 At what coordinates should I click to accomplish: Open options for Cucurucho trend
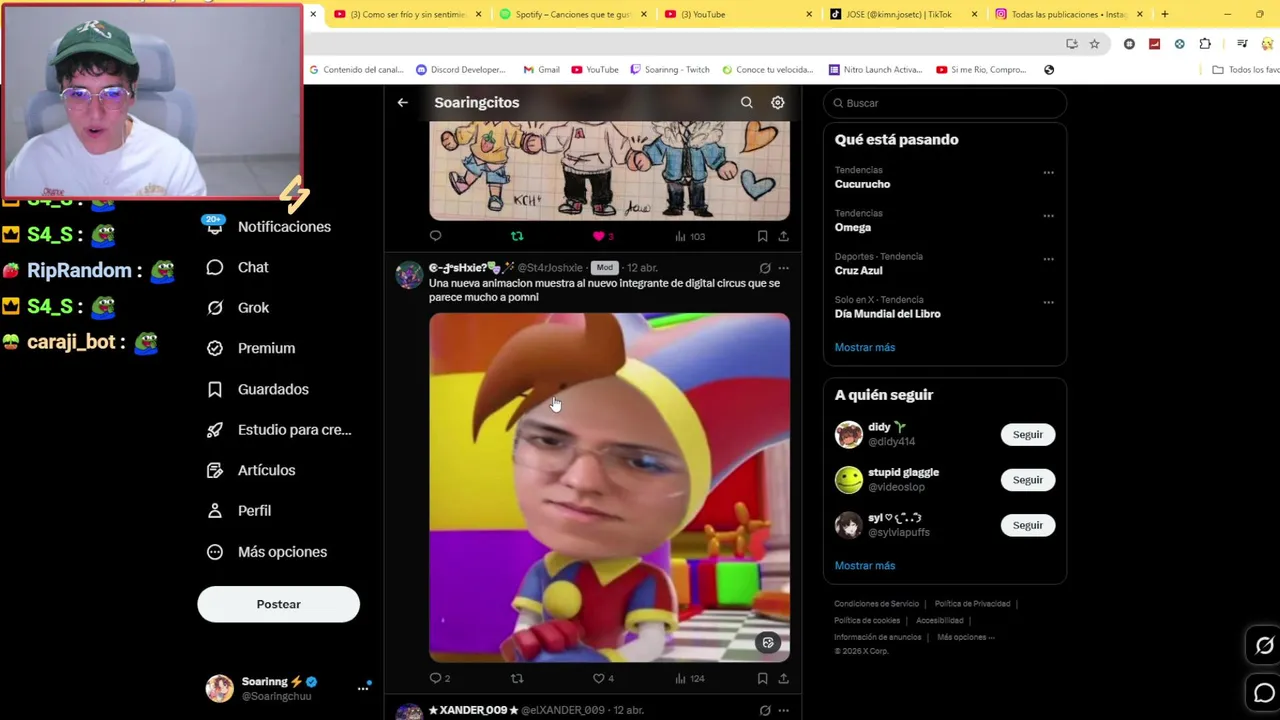pyautogui.click(x=1048, y=172)
